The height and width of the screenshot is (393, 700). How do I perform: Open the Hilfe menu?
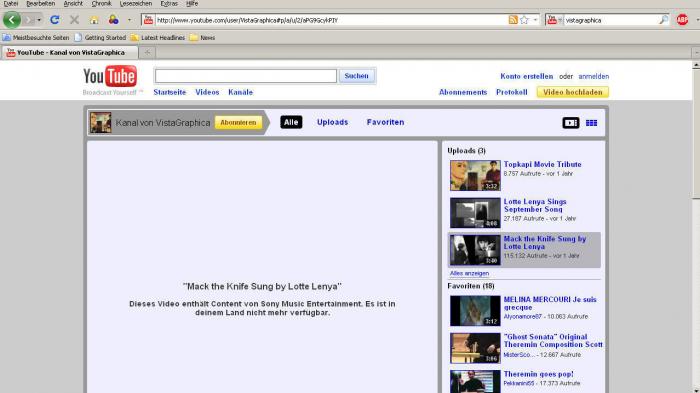(x=192, y=4)
